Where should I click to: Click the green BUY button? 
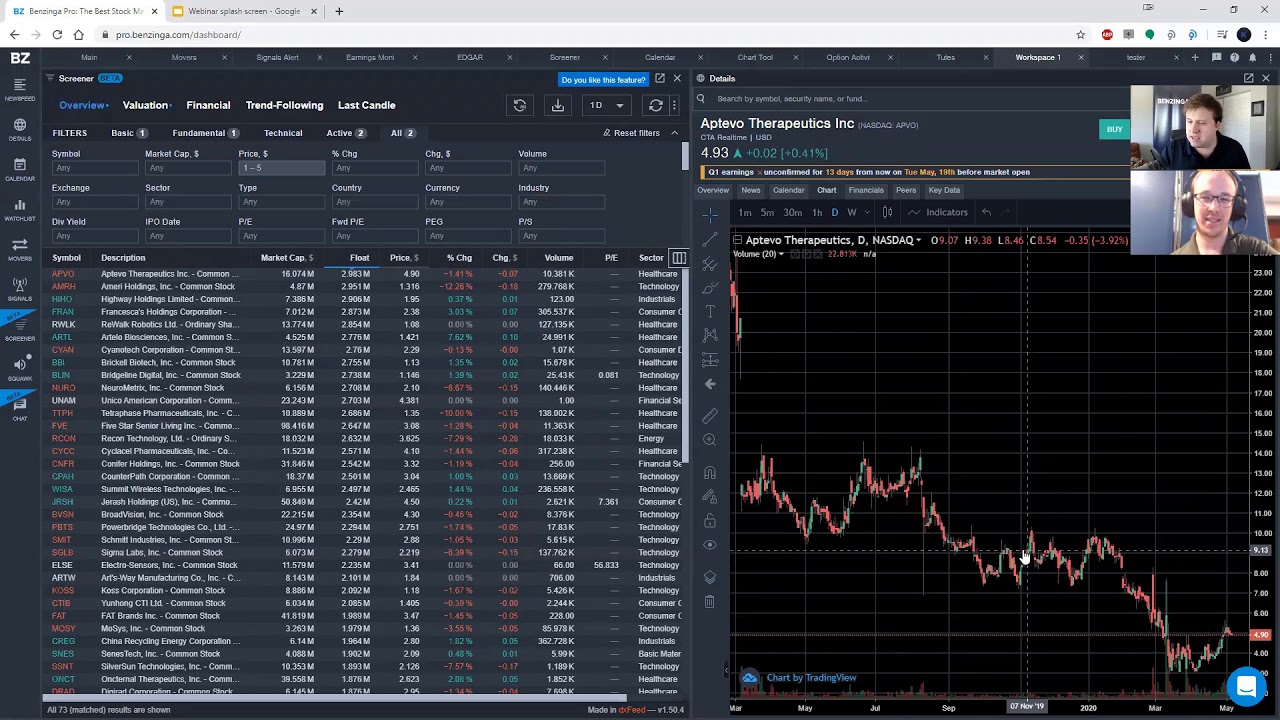1114,129
